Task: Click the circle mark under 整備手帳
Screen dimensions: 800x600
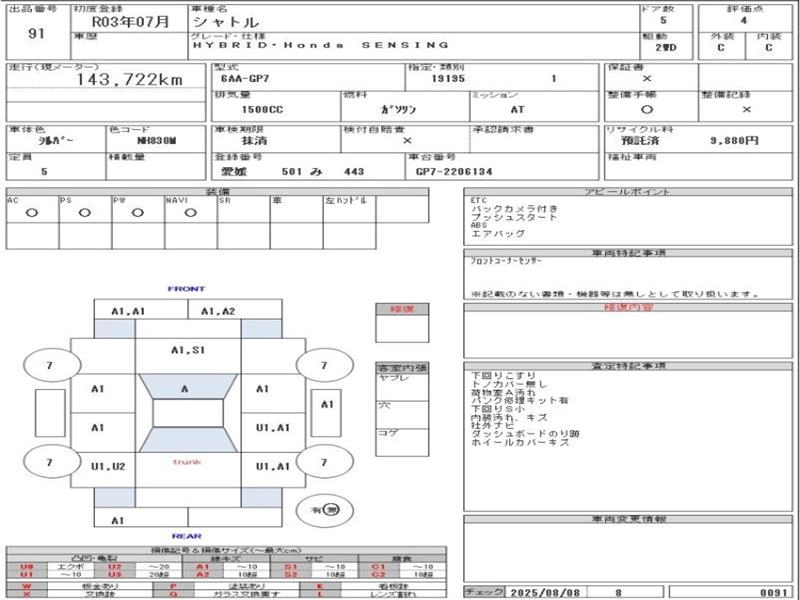Action: [x=646, y=110]
